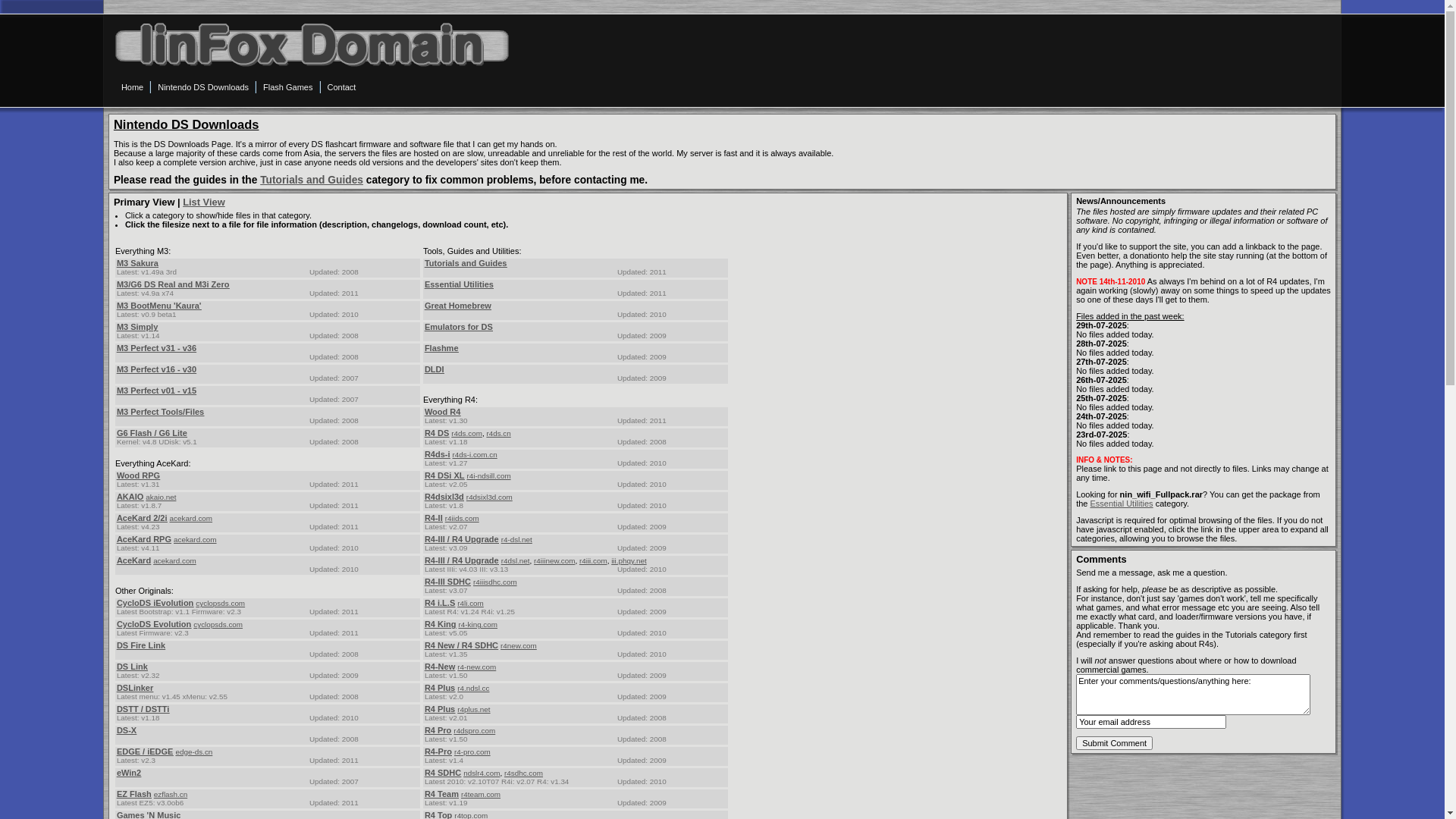Visit edge-ds.cn link
Screen dimensions: 1456x819
tap(194, 752)
